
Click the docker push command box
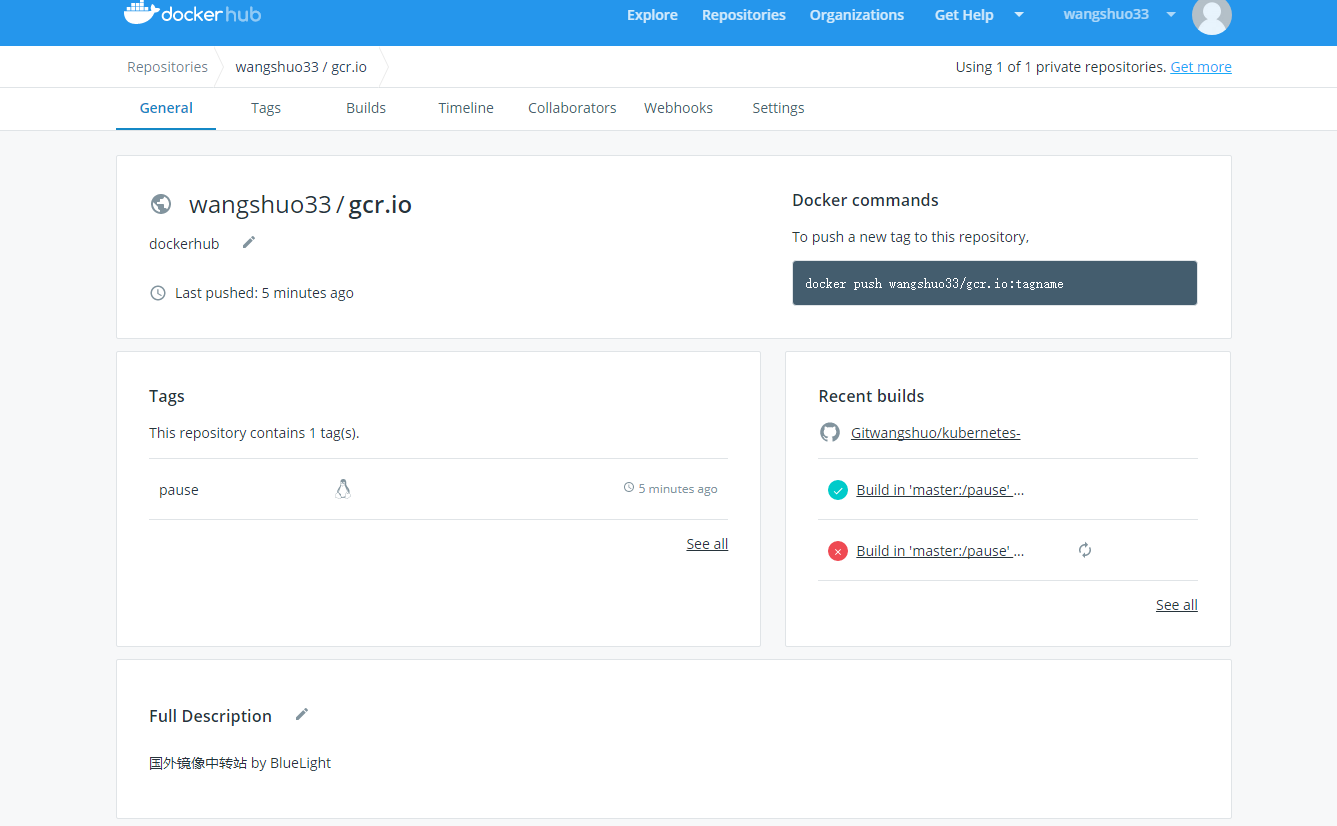(995, 283)
